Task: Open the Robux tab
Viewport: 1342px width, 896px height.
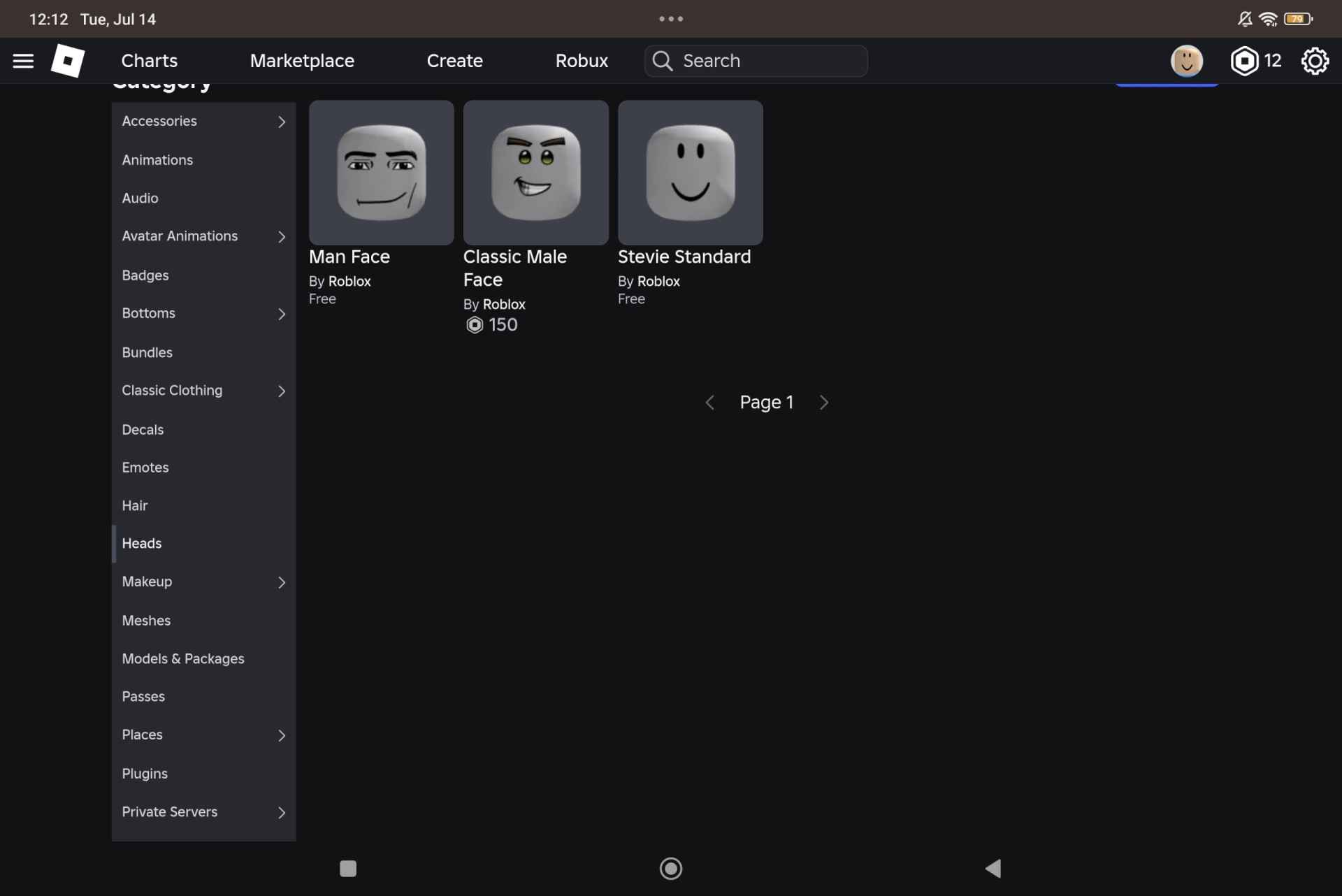Action: click(582, 61)
